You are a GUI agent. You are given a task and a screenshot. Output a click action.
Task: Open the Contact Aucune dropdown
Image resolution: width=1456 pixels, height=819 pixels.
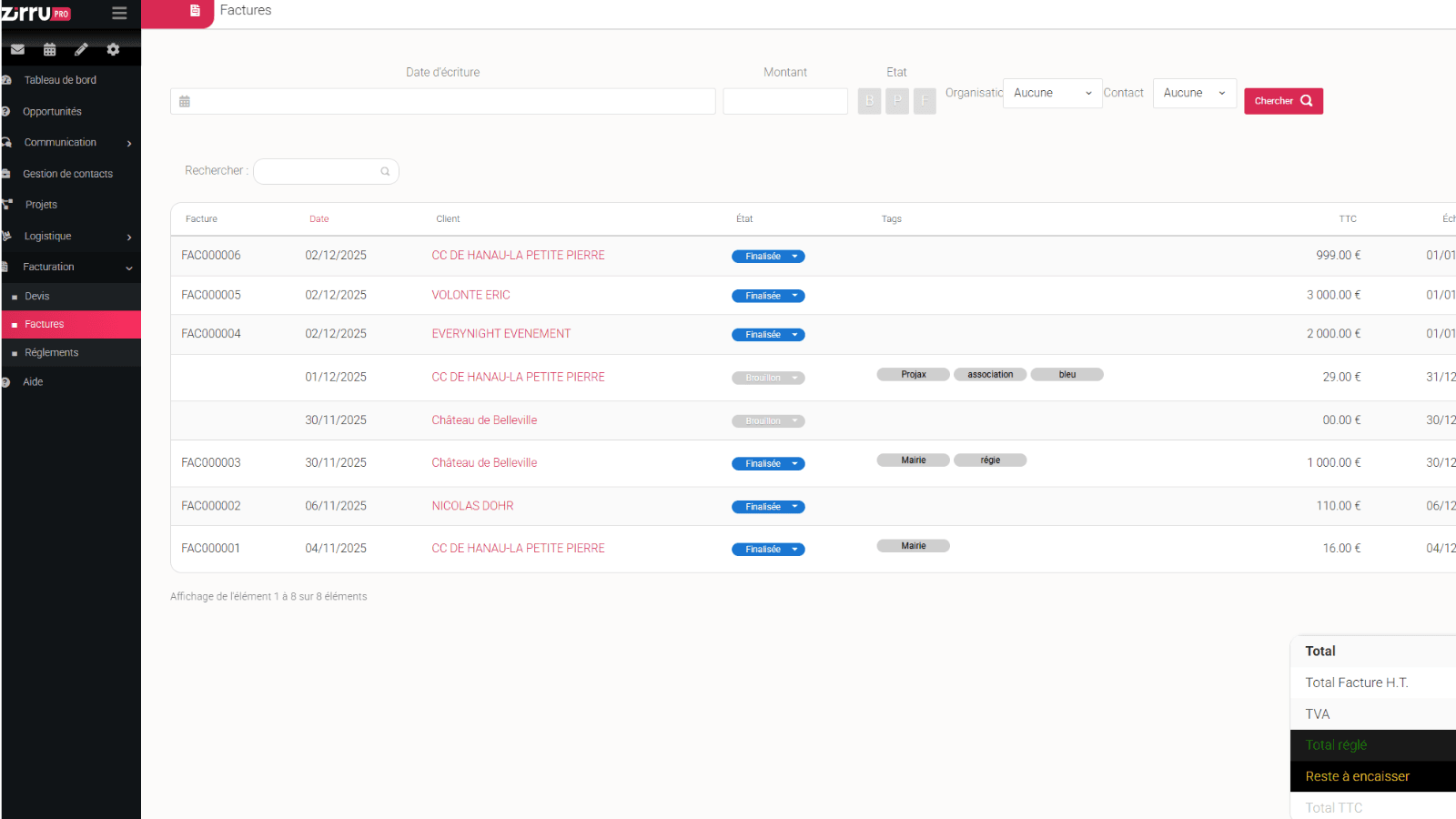pos(1194,93)
